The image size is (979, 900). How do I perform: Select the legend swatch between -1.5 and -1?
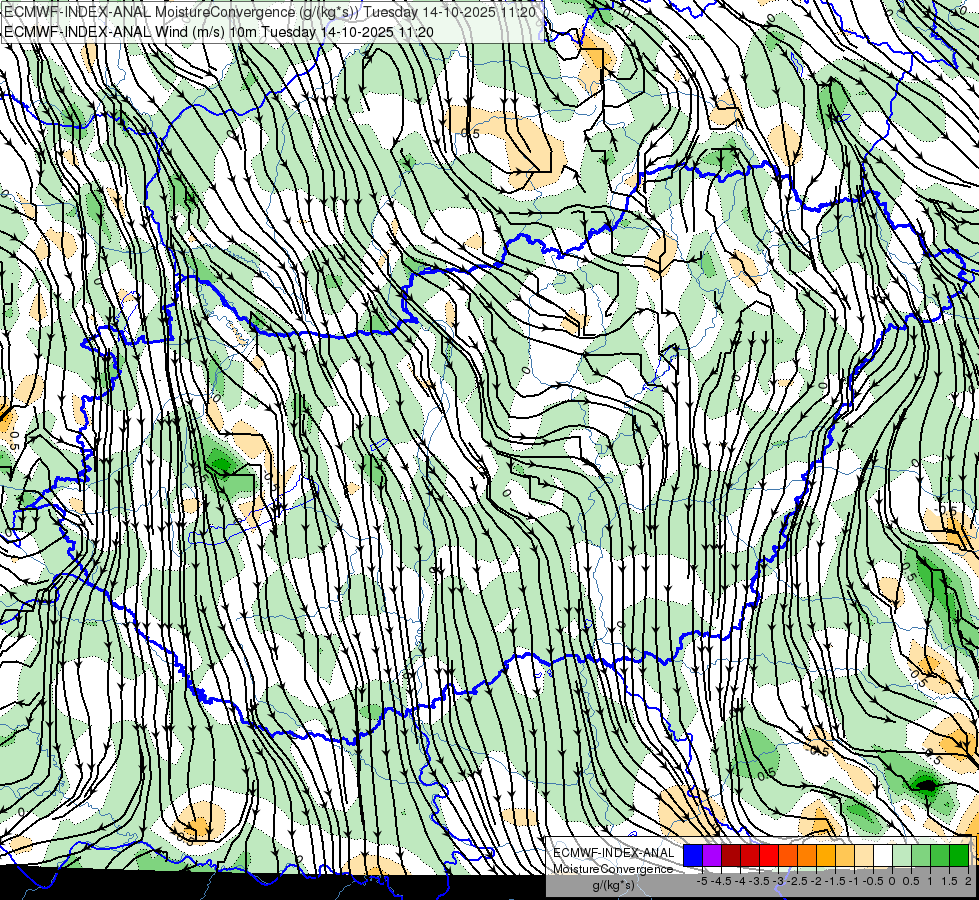pyautogui.click(x=845, y=855)
